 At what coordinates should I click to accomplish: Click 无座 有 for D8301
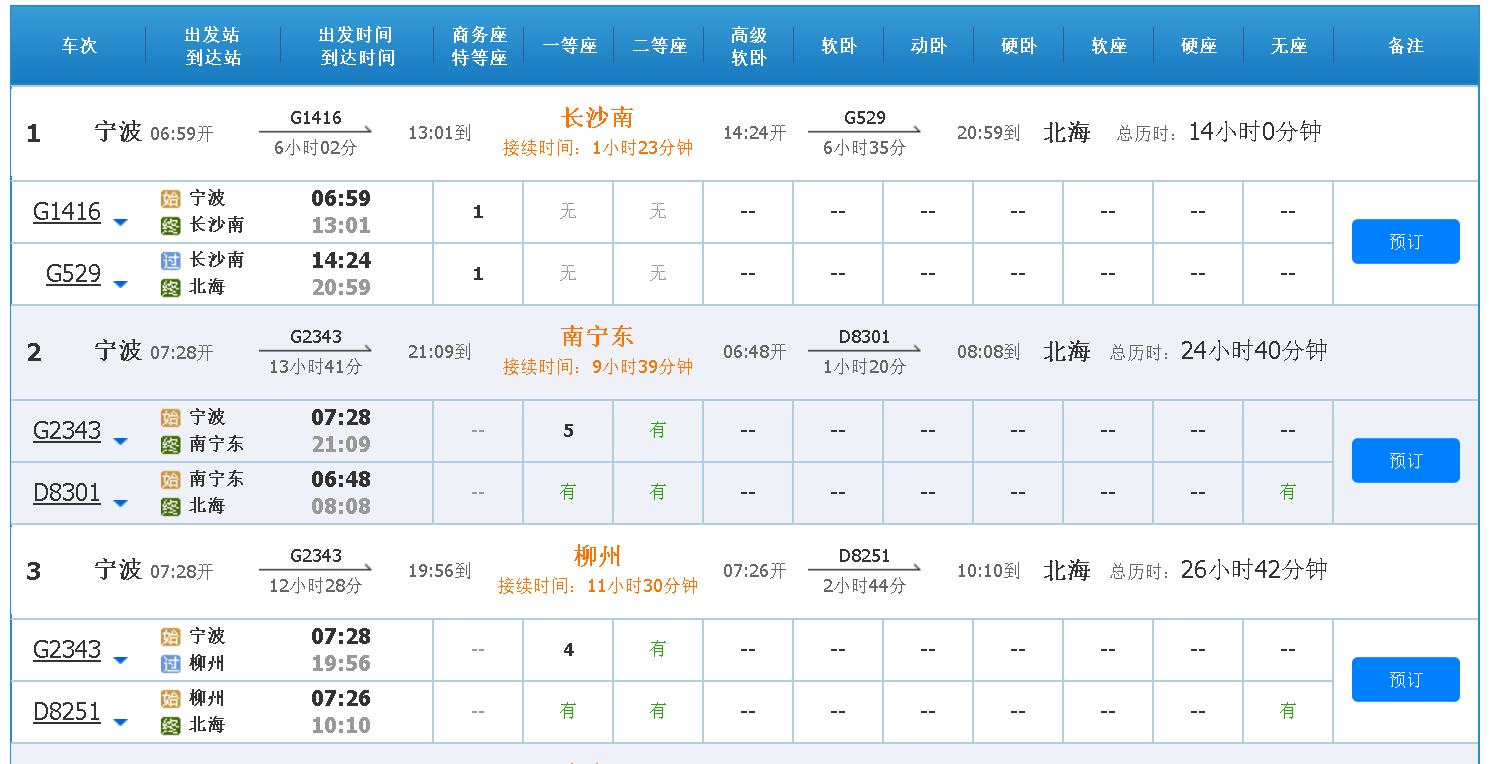[x=1288, y=492]
